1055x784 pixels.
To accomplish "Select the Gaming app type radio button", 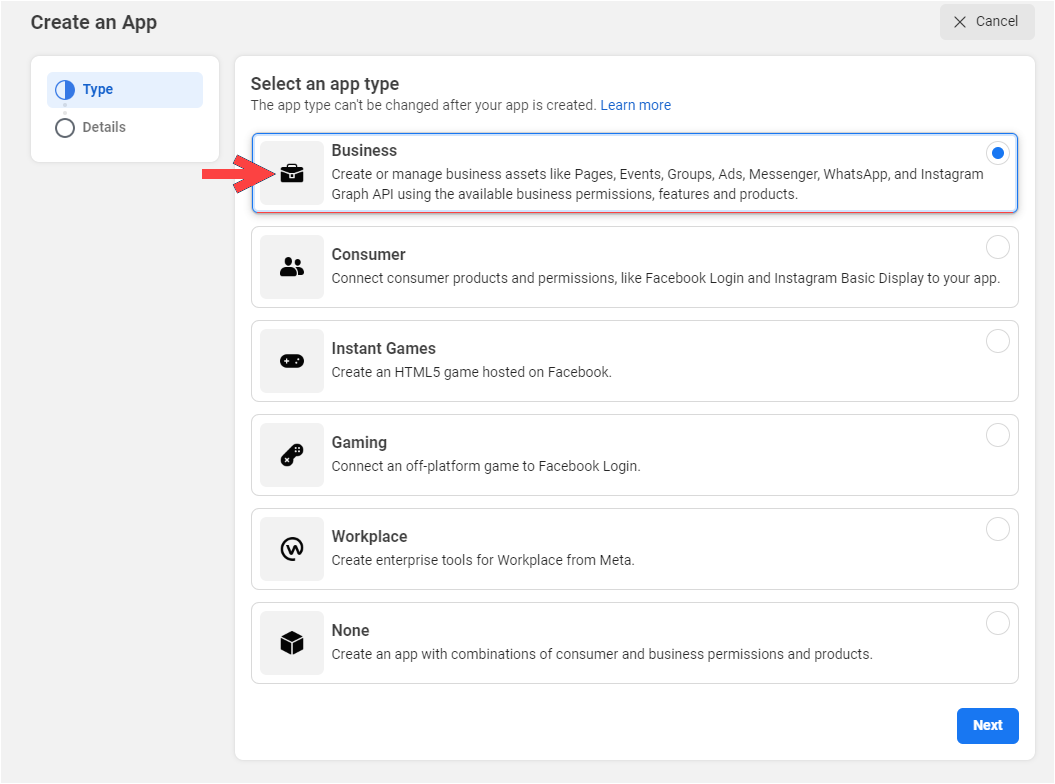I will click(x=998, y=435).
